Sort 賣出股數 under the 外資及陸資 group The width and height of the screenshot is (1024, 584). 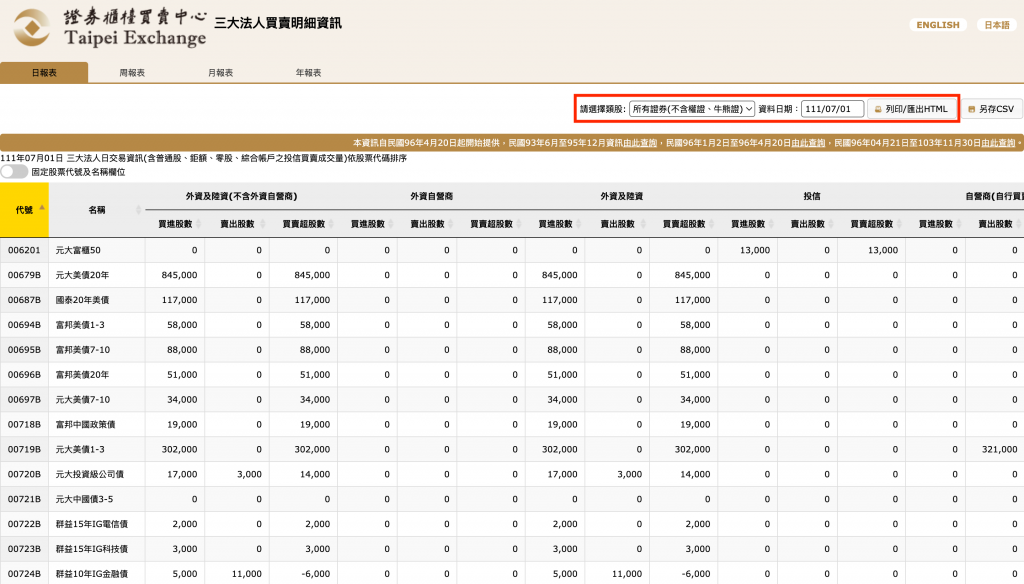[643, 224]
